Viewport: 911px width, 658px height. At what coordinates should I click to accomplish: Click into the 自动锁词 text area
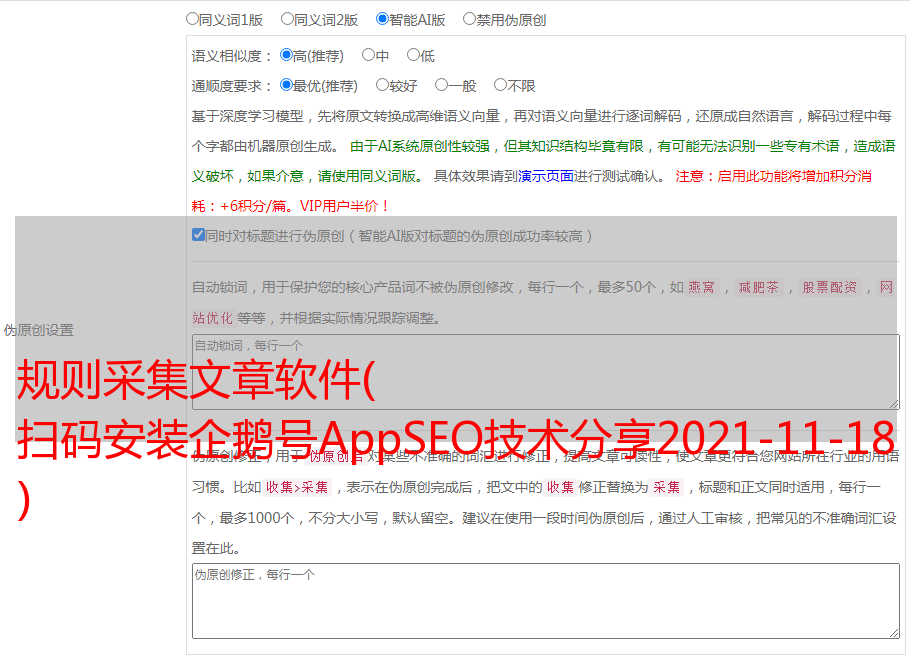[544, 372]
